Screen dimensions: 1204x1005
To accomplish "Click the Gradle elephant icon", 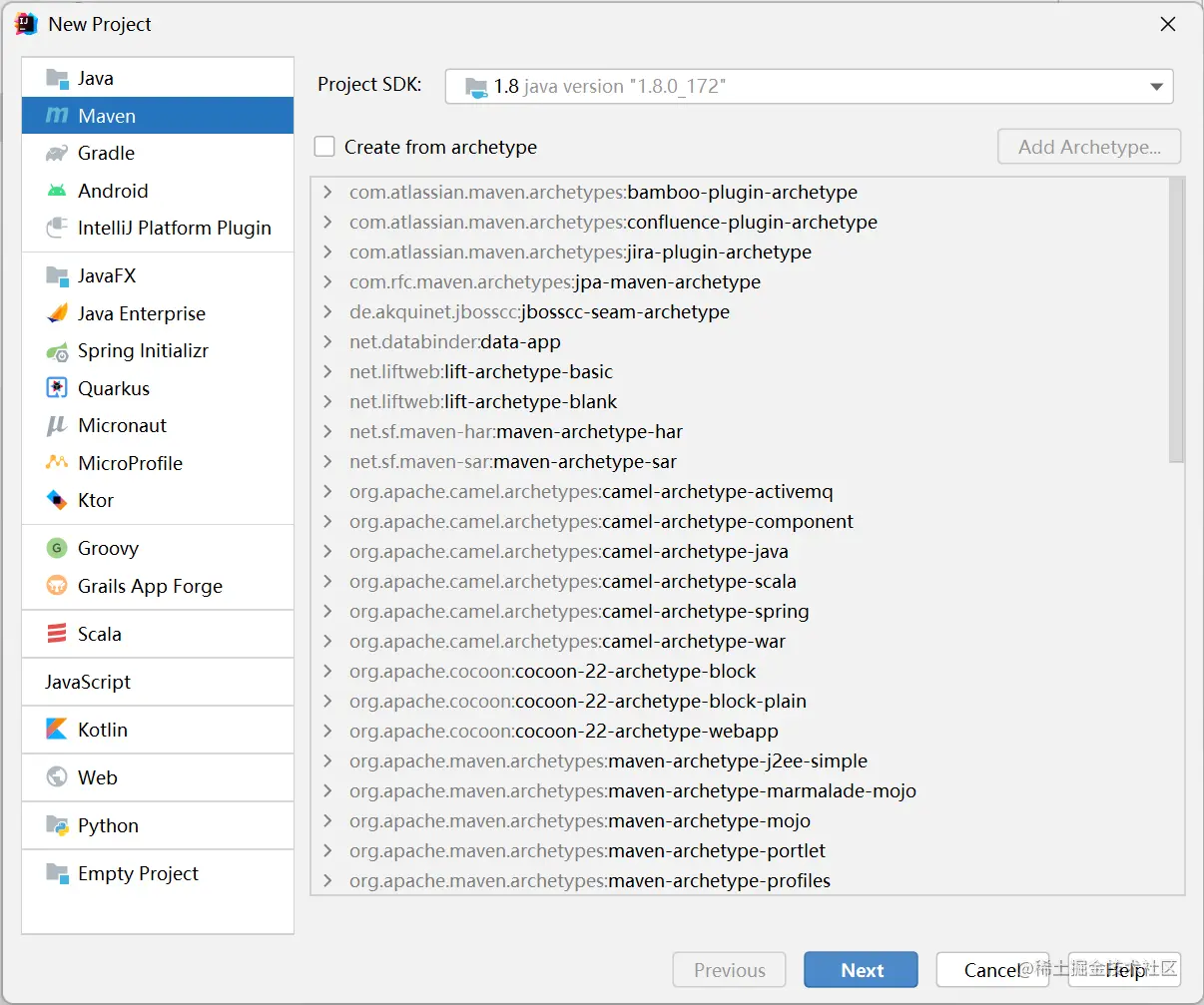I will tap(57, 153).
